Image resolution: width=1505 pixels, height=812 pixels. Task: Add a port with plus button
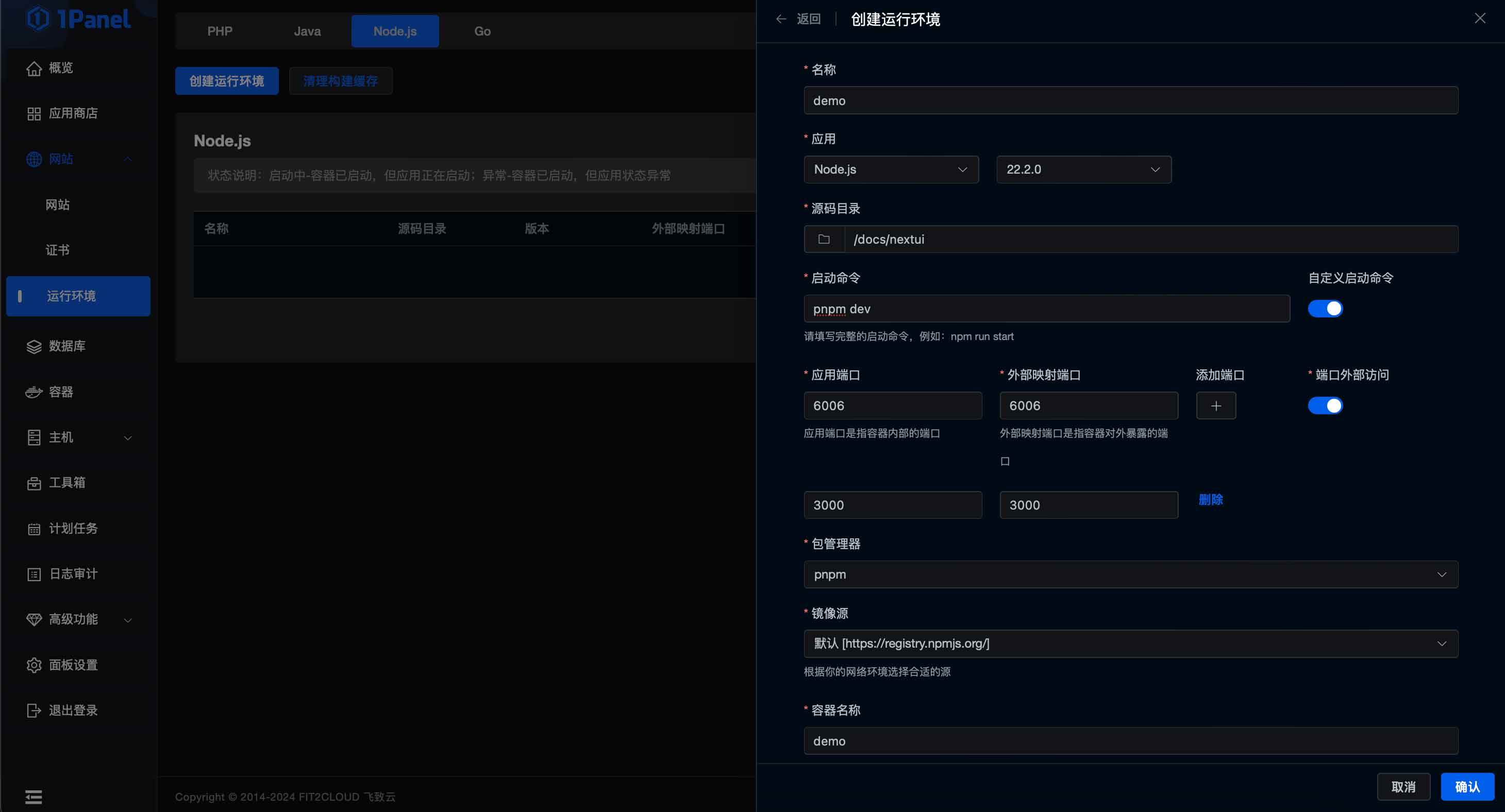click(1216, 405)
